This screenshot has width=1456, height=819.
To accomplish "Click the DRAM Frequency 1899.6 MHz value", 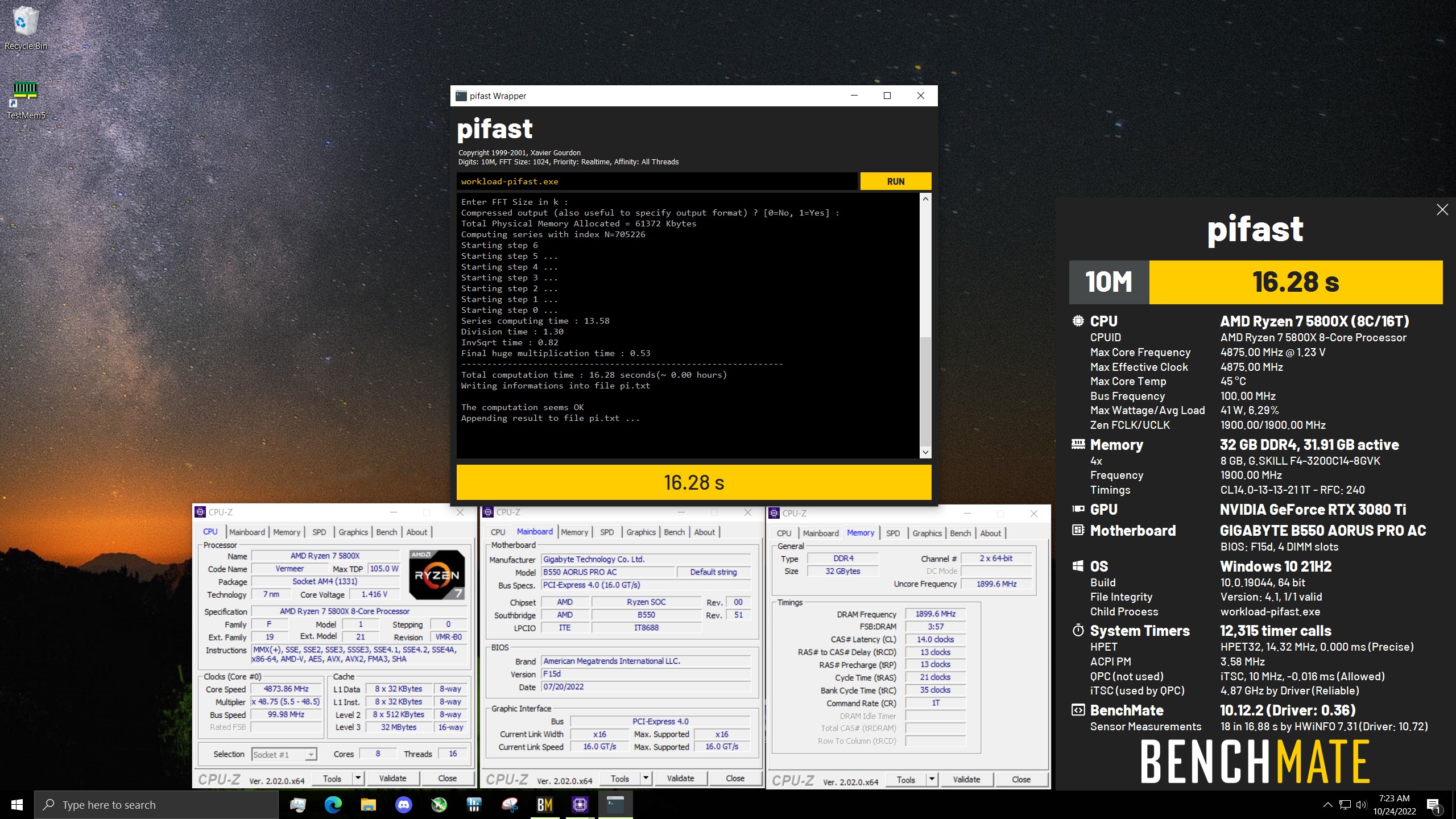I will (935, 614).
